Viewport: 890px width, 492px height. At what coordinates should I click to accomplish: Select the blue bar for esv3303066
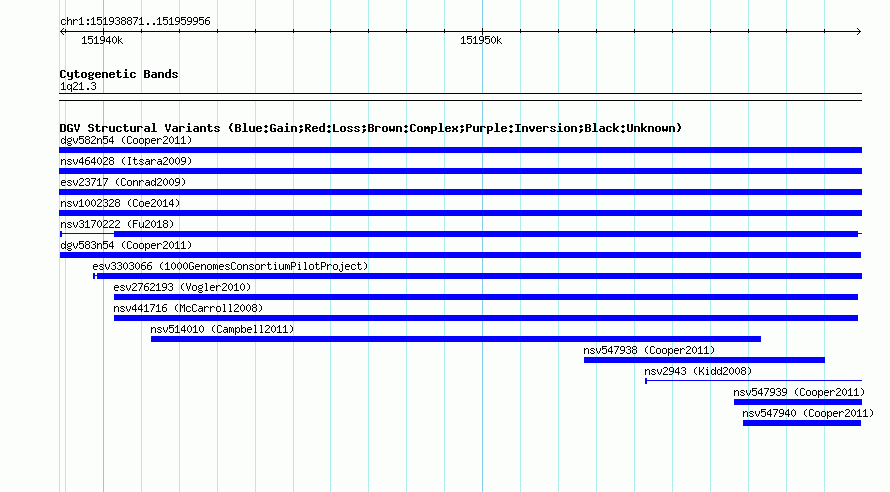point(478,276)
